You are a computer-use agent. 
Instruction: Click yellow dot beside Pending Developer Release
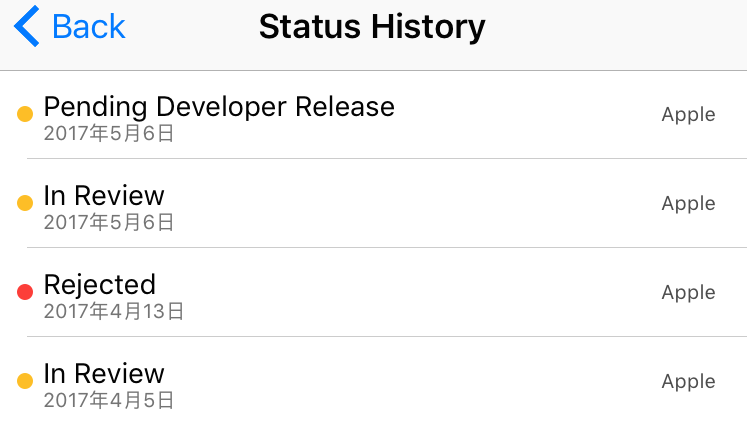pyautogui.click(x=25, y=115)
